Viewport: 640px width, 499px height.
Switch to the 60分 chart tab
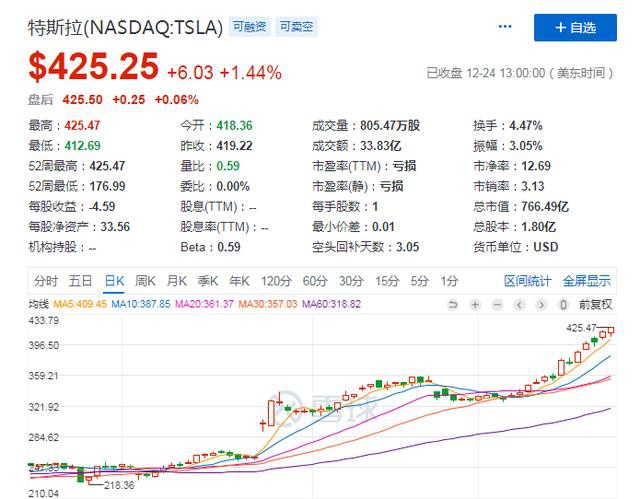(315, 281)
